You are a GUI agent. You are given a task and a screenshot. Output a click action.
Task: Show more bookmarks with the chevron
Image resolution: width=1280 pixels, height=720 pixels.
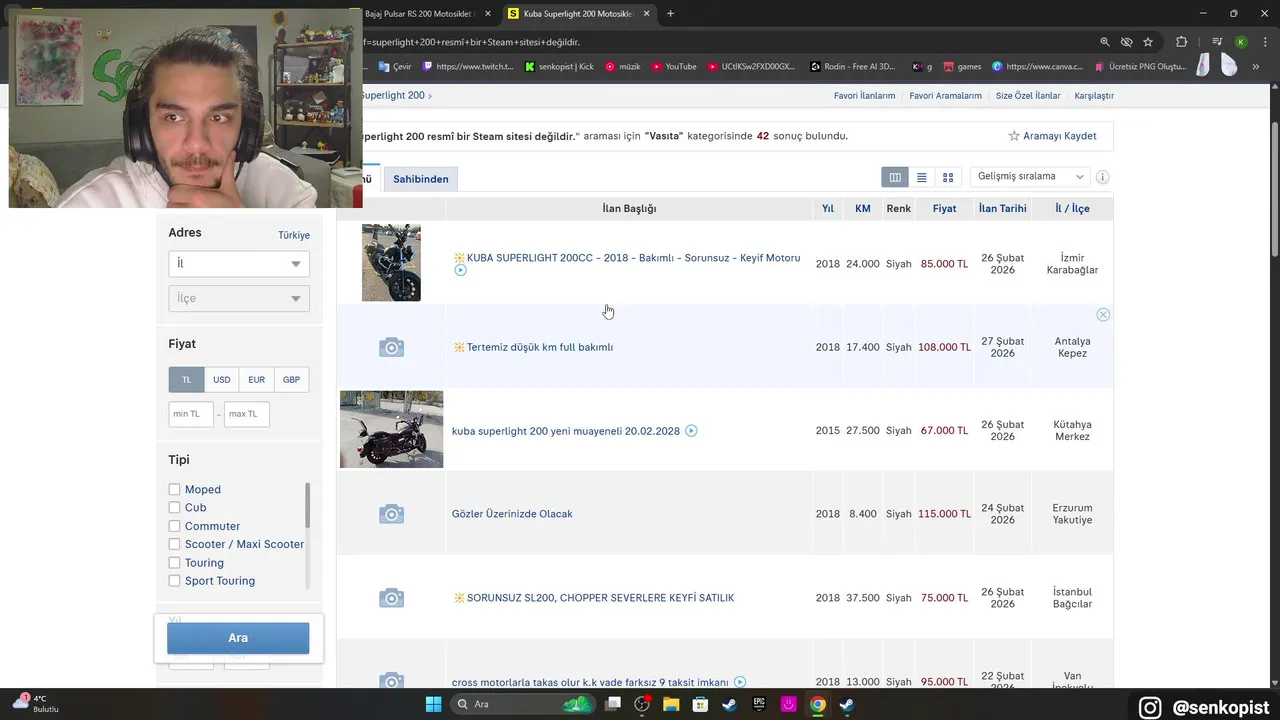point(1255,67)
